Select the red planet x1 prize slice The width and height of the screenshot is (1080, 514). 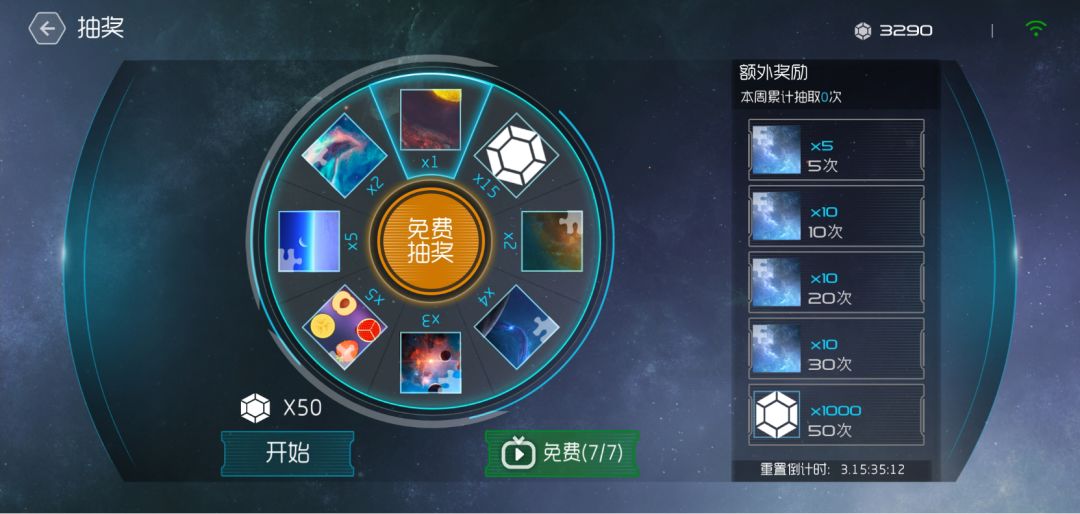tap(430, 119)
